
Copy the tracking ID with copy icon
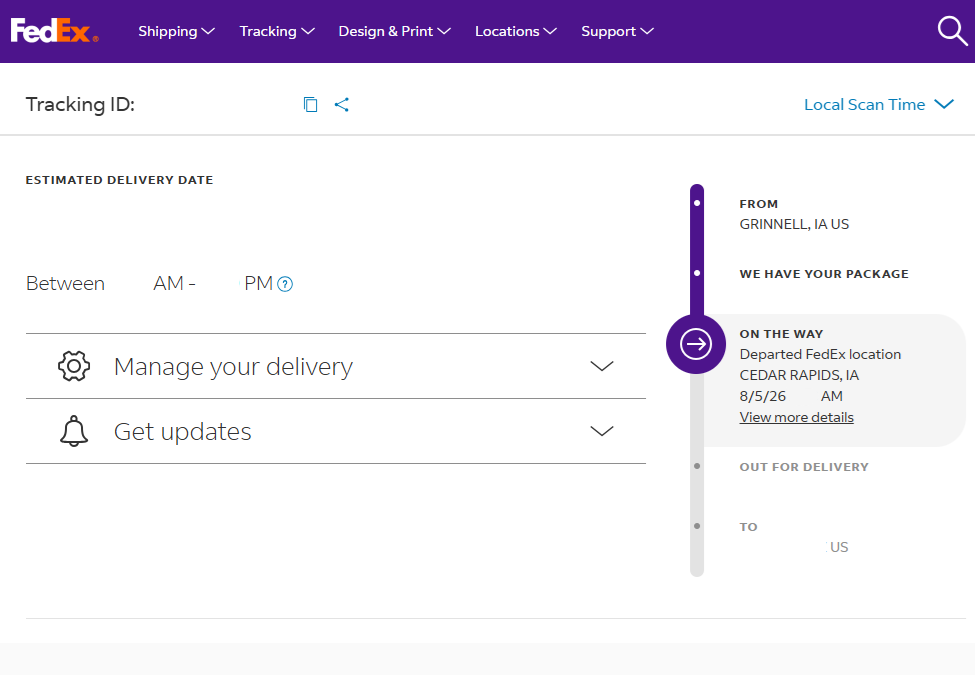[310, 104]
